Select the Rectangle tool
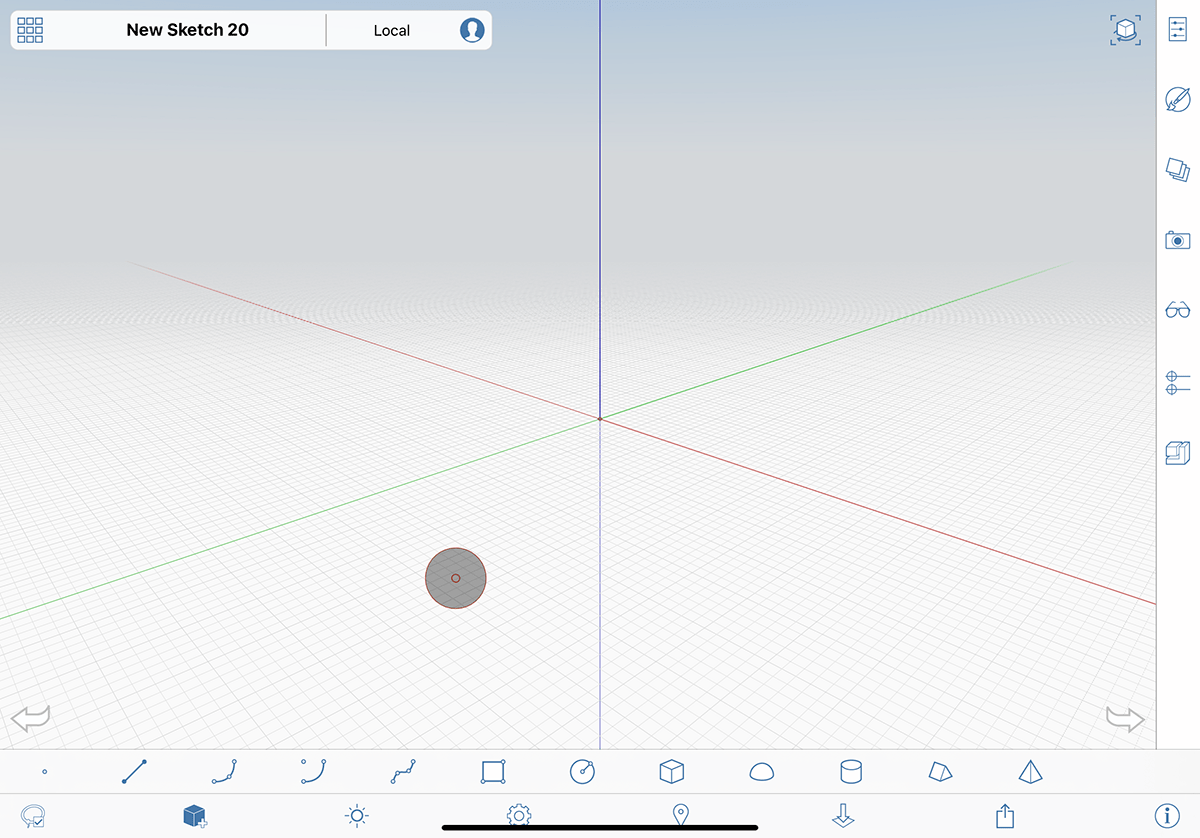The image size is (1200, 838). click(493, 772)
